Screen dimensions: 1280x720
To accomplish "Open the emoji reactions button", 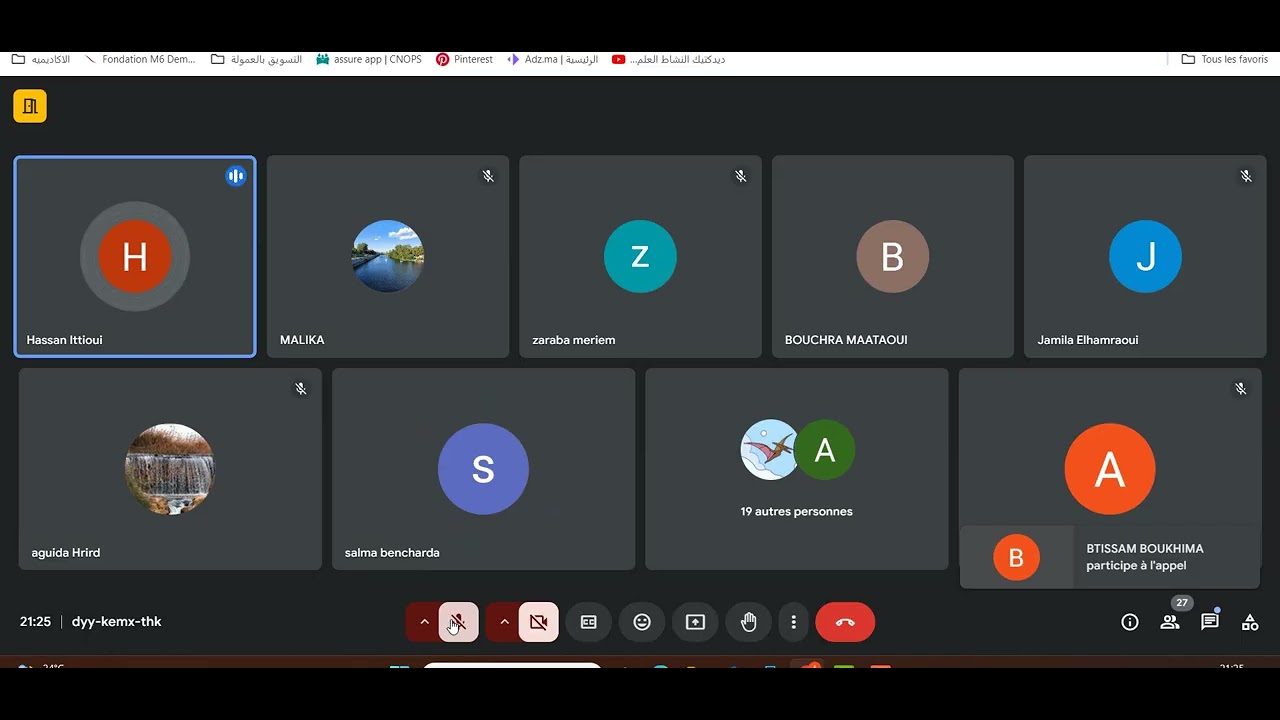I will (642, 622).
